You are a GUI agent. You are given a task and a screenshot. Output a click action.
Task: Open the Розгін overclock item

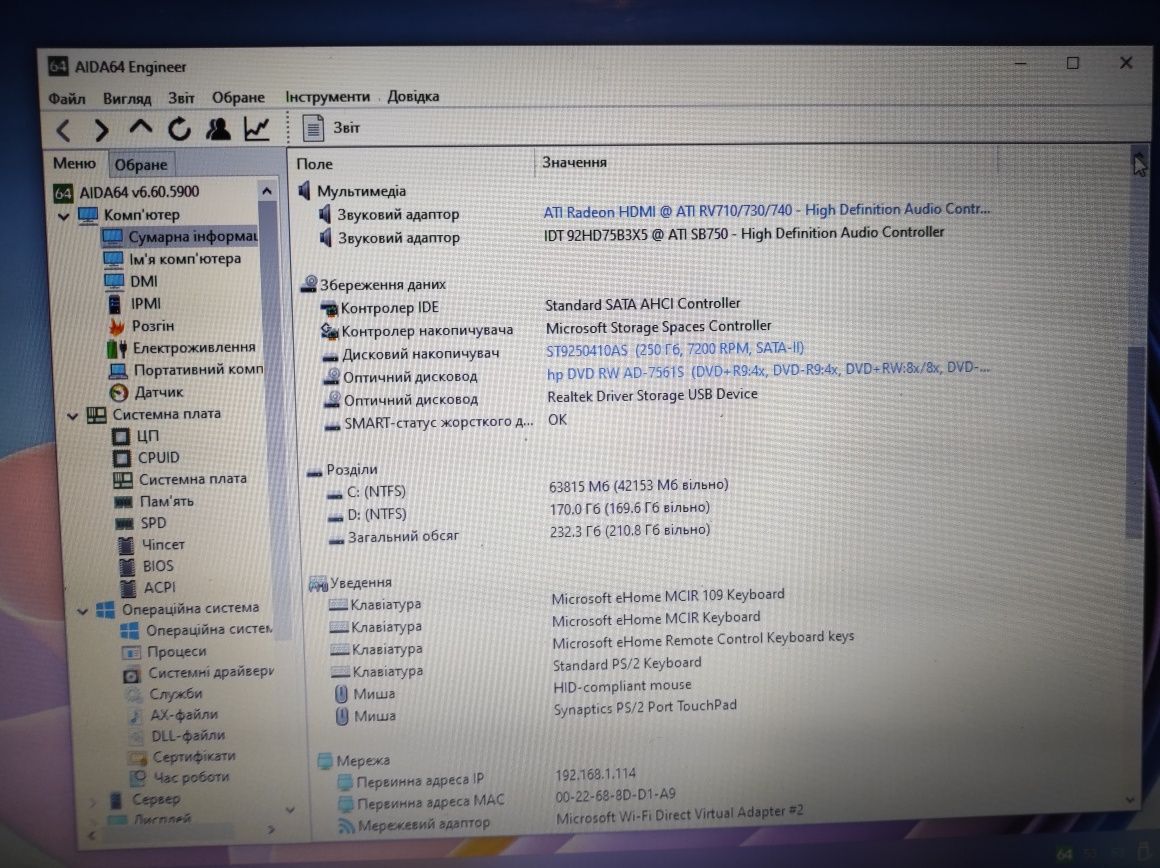point(141,326)
